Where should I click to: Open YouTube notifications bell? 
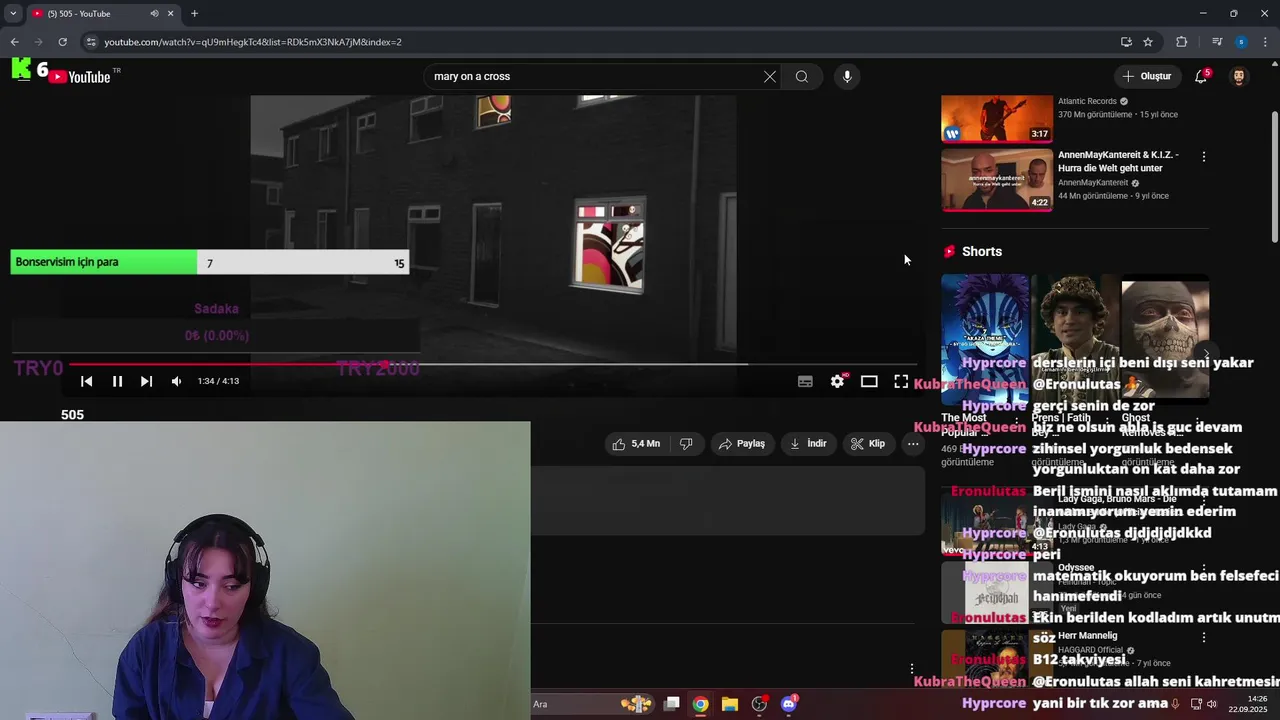[x=1201, y=76]
